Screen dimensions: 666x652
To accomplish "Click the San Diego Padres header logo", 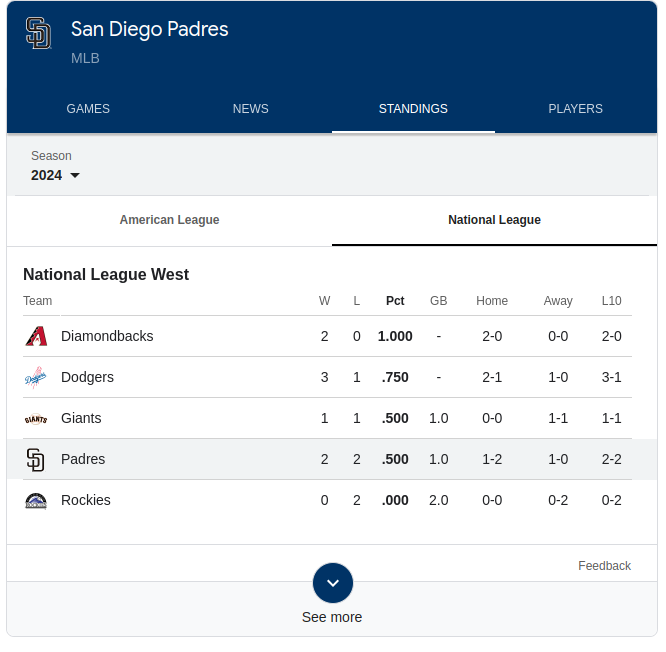I will (x=38, y=33).
